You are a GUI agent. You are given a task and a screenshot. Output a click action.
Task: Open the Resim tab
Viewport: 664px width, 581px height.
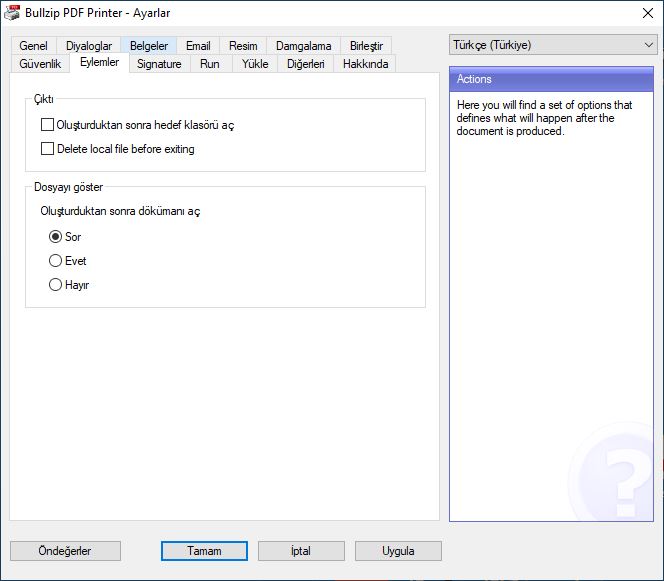click(x=243, y=46)
